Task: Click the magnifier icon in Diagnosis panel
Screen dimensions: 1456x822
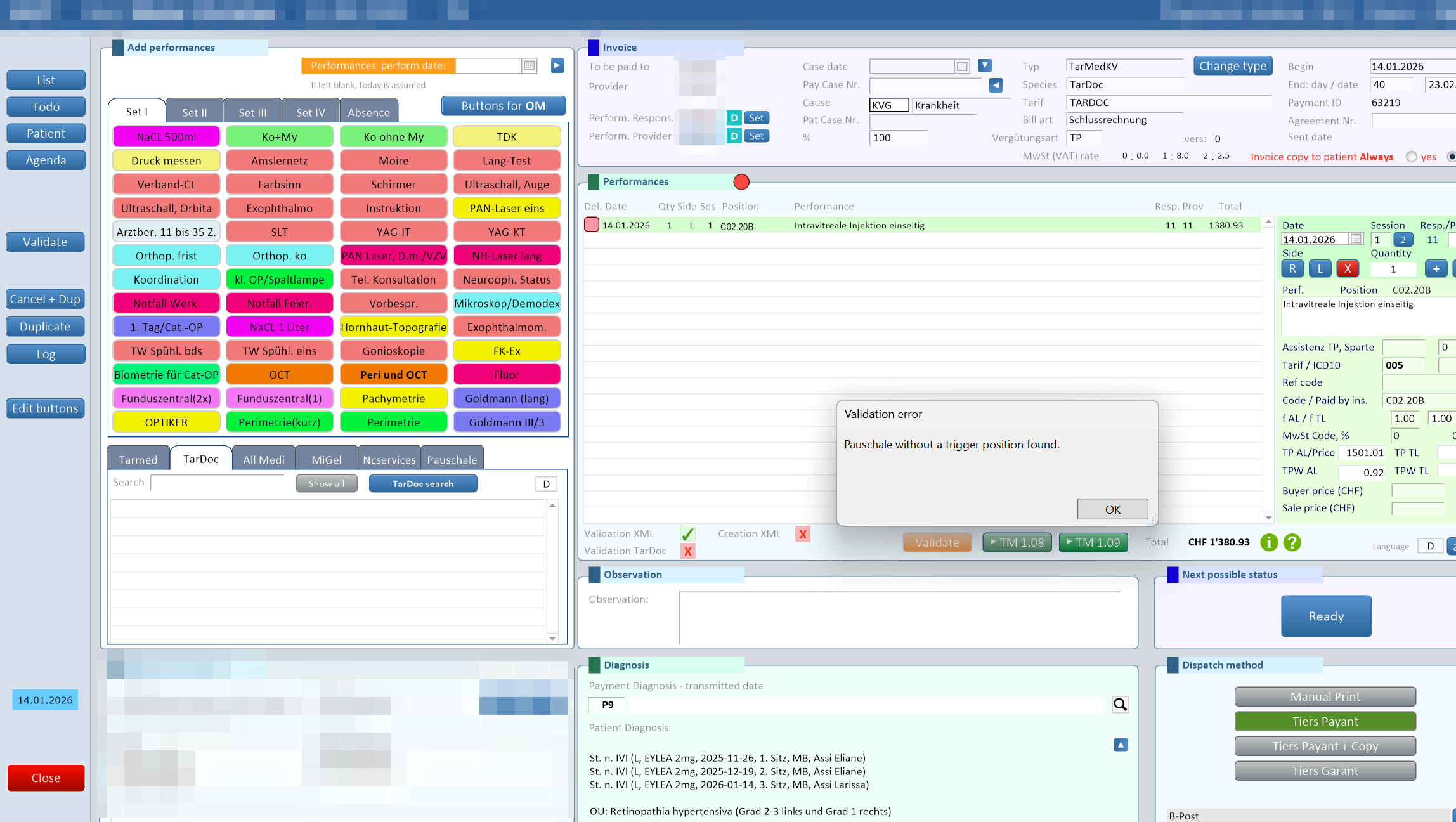Action: click(1121, 705)
